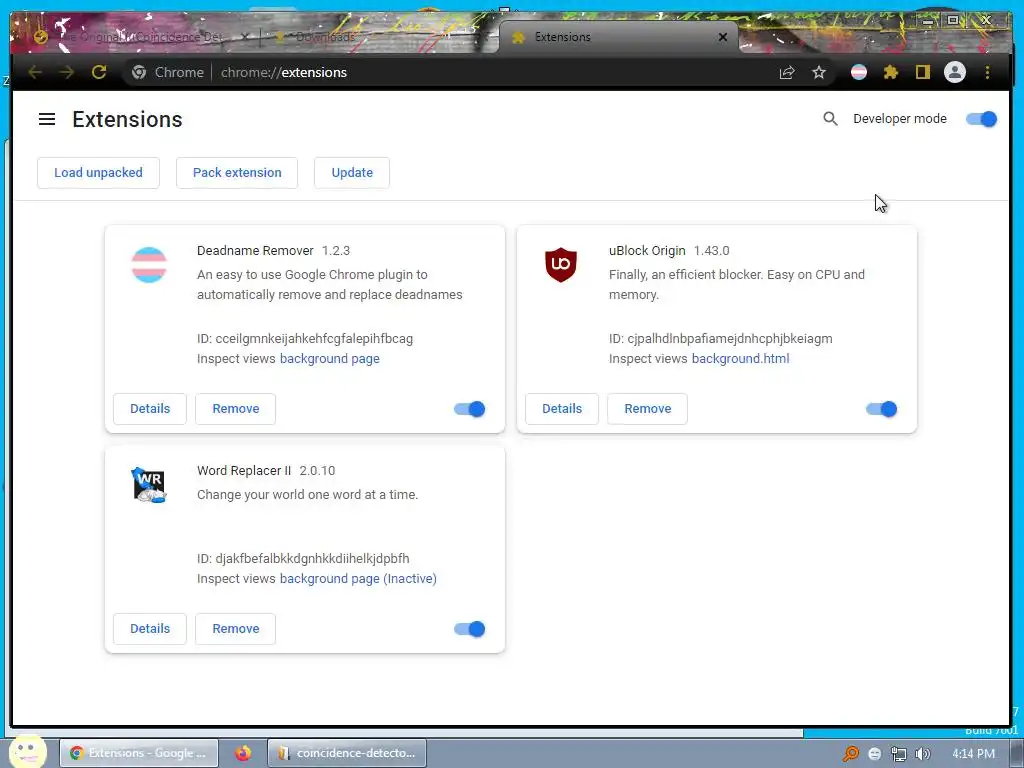Toggle Developer mode switch
Image resolution: width=1024 pixels, height=768 pixels.
(981, 119)
